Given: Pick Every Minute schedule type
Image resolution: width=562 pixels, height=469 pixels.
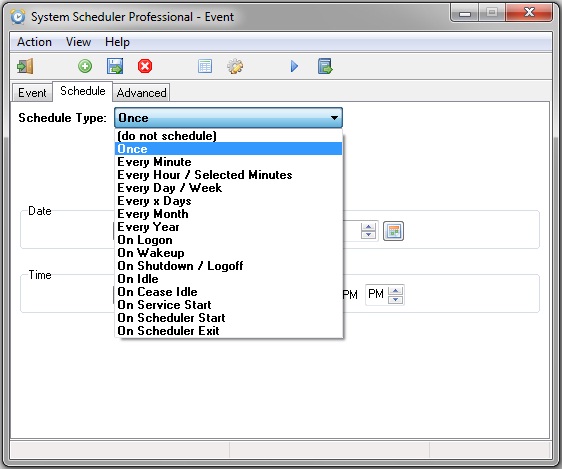Looking at the screenshot, I should pos(229,162).
